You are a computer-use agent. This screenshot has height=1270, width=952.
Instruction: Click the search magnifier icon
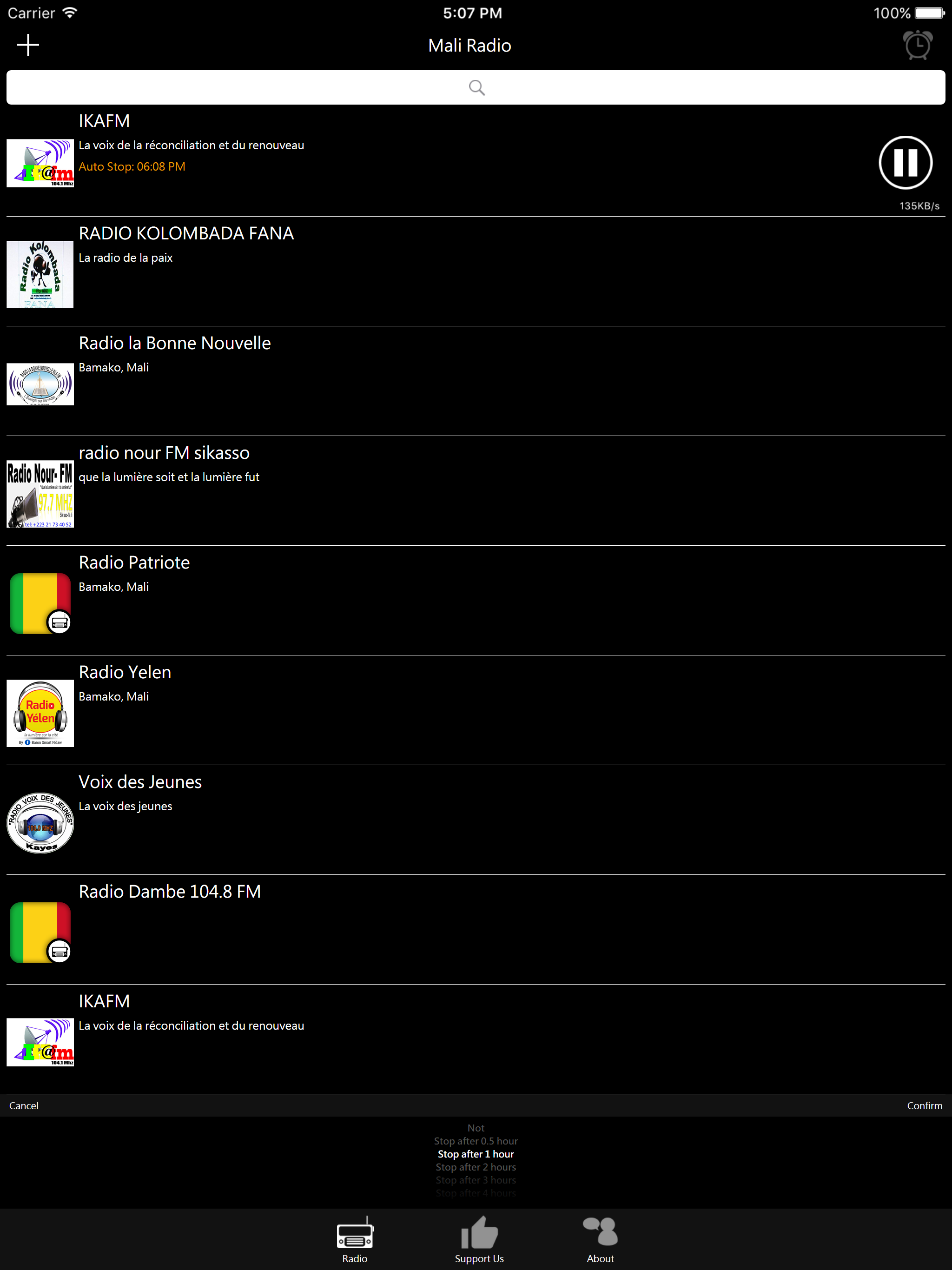click(x=476, y=87)
